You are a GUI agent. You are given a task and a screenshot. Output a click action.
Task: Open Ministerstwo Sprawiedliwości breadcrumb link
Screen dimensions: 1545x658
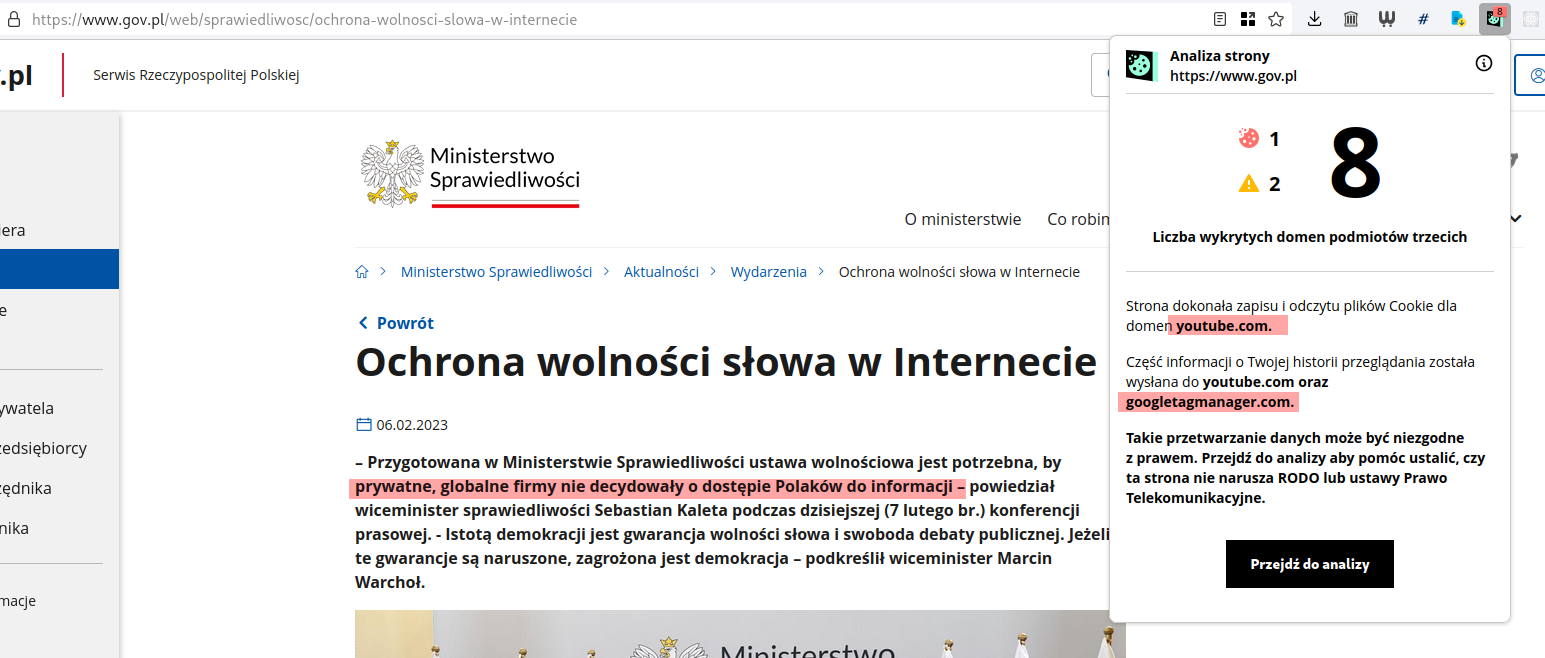pyautogui.click(x=496, y=272)
